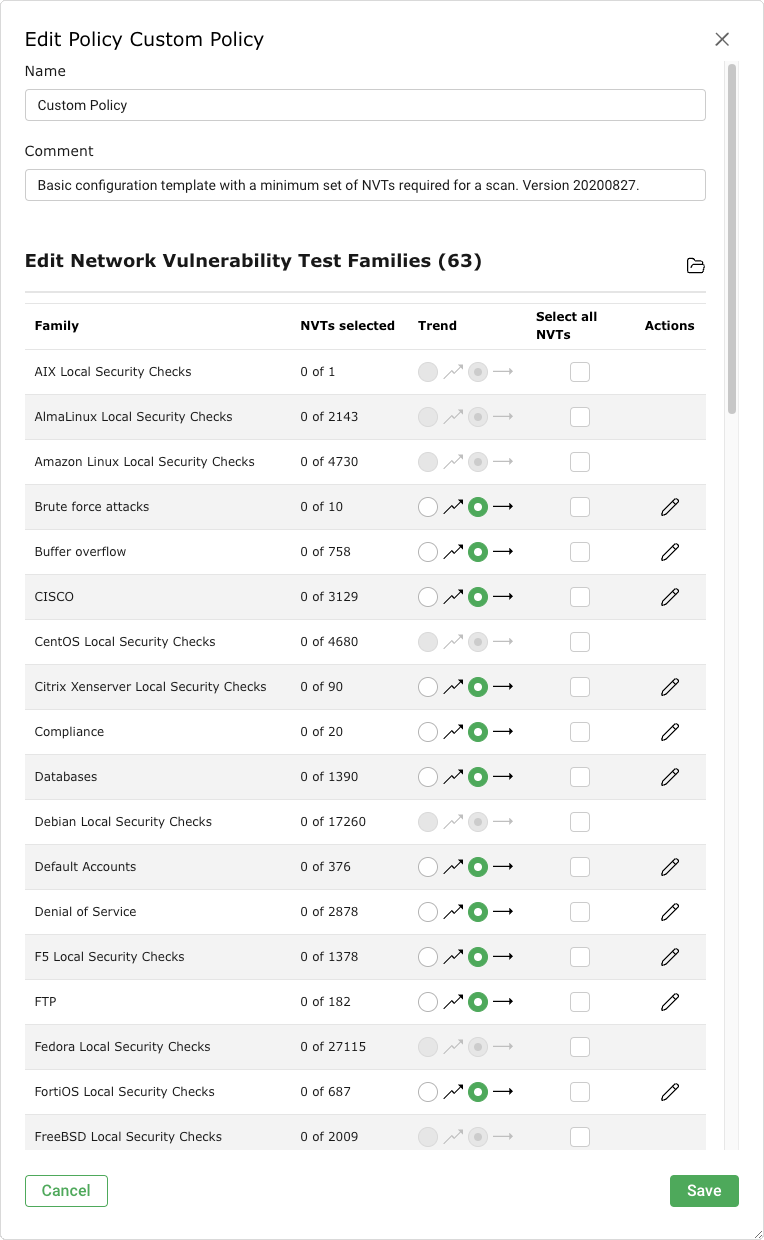Click the Name input field
Image resolution: width=764 pixels, height=1240 pixels.
[365, 105]
